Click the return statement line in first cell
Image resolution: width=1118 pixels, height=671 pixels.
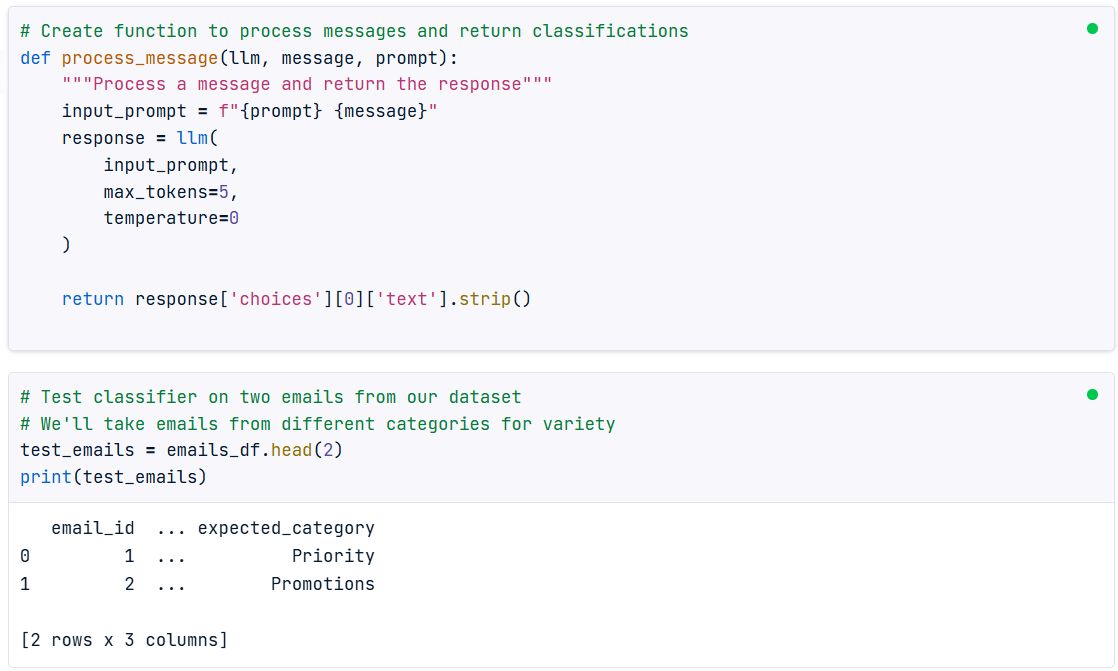295,299
